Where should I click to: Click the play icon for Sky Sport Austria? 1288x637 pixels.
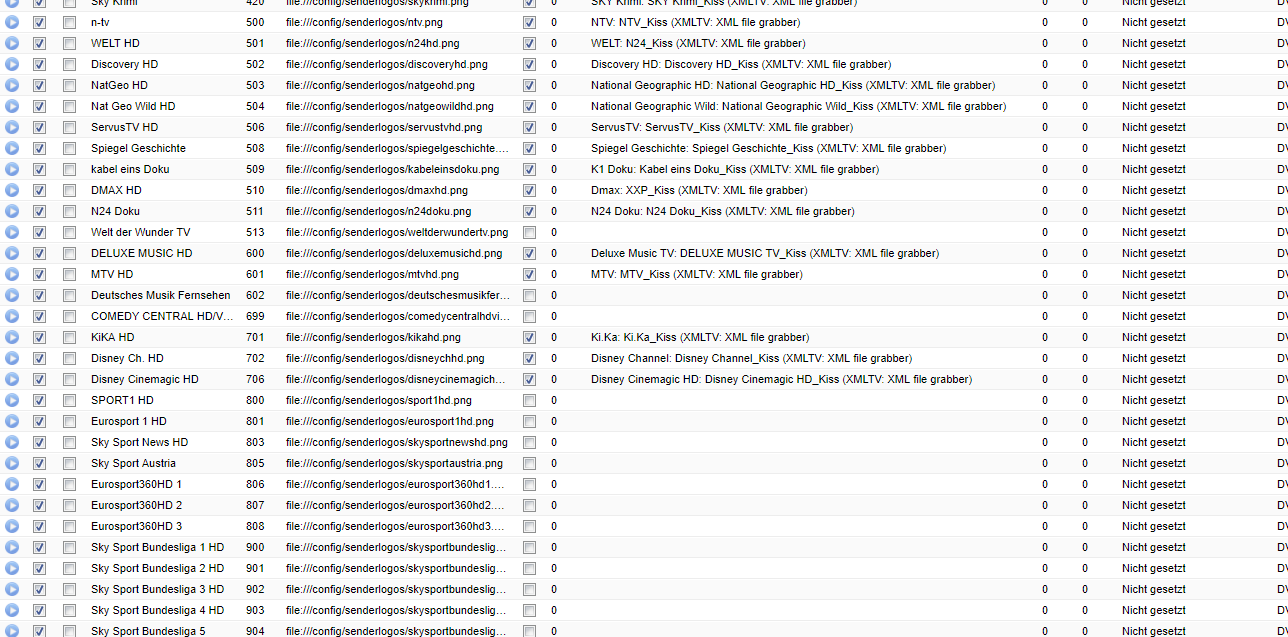(x=12, y=463)
